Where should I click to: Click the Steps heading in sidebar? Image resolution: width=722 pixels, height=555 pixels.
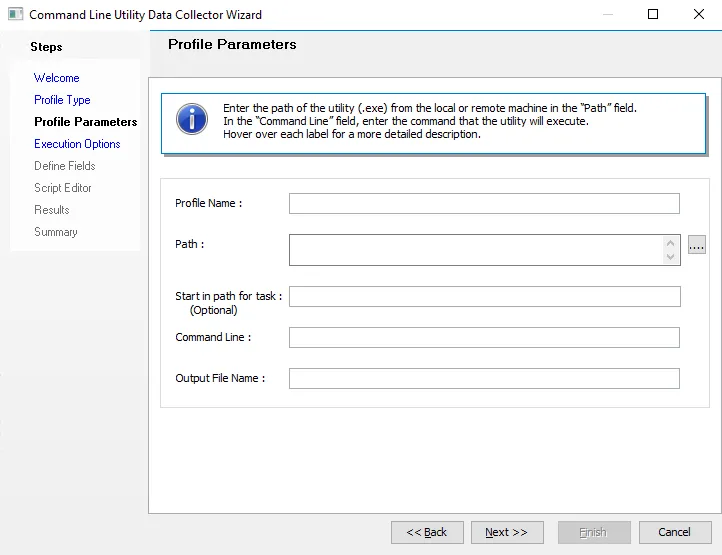pos(46,47)
